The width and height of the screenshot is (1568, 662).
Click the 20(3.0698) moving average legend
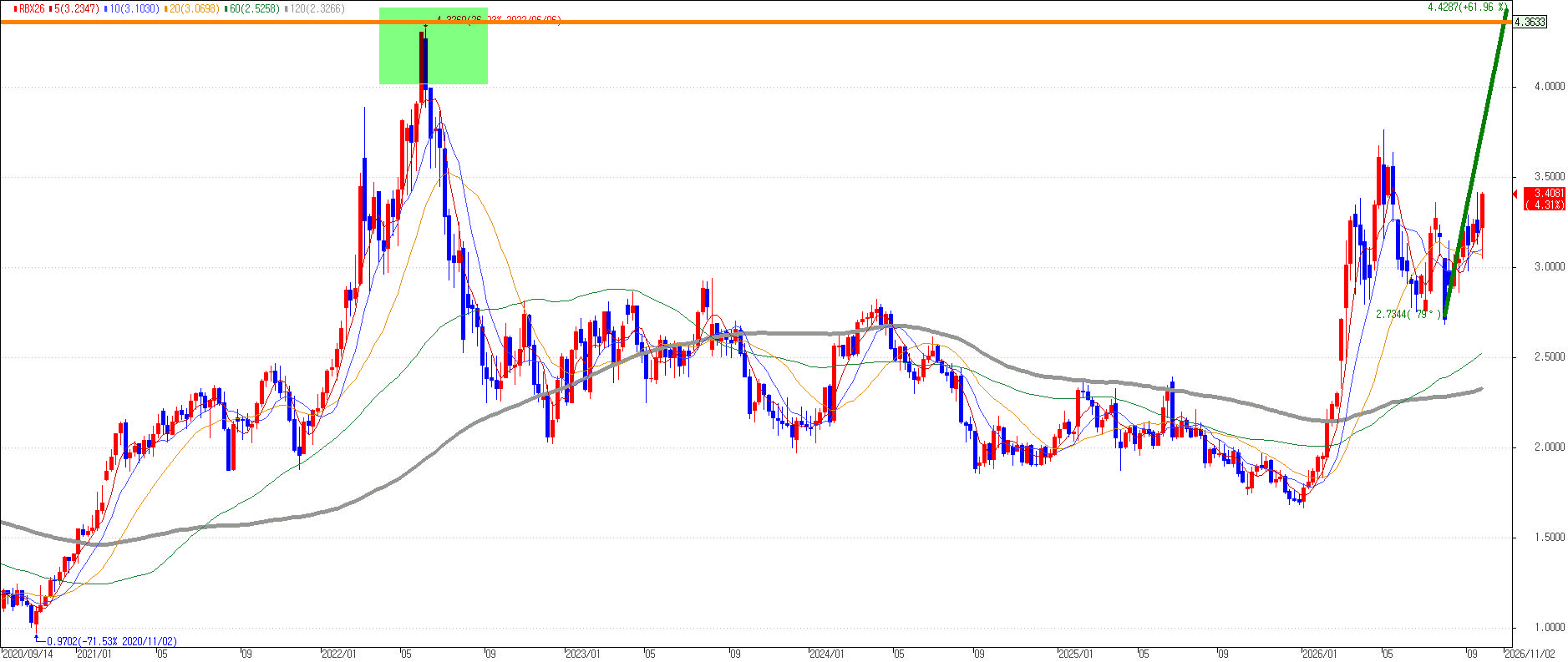click(x=192, y=8)
